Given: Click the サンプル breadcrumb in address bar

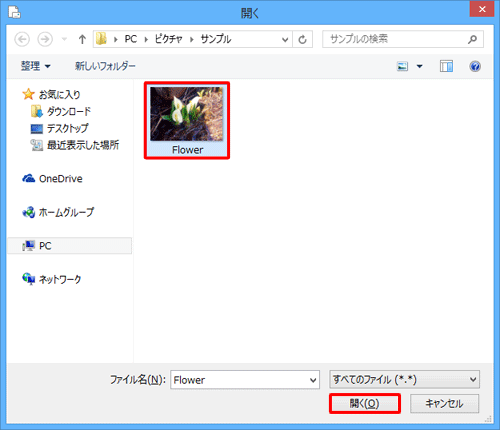Looking at the screenshot, I should [x=216, y=39].
